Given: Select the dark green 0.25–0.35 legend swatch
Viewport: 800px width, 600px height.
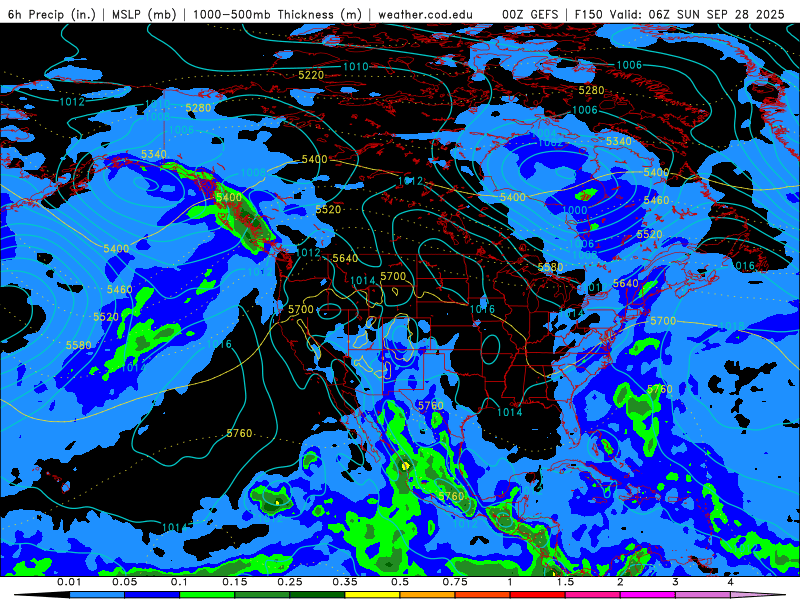Looking at the screenshot, I should pos(317,595).
